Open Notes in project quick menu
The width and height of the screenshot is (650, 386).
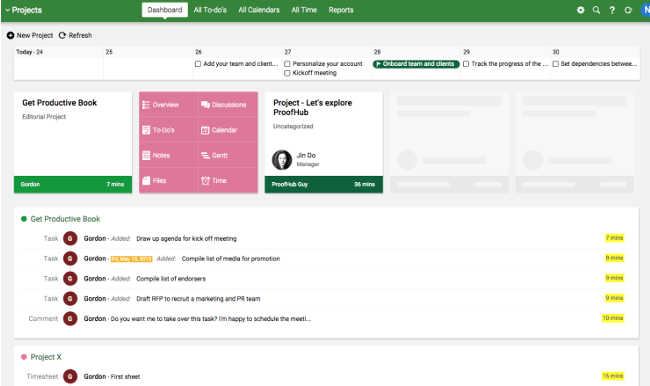pyautogui.click(x=168, y=155)
